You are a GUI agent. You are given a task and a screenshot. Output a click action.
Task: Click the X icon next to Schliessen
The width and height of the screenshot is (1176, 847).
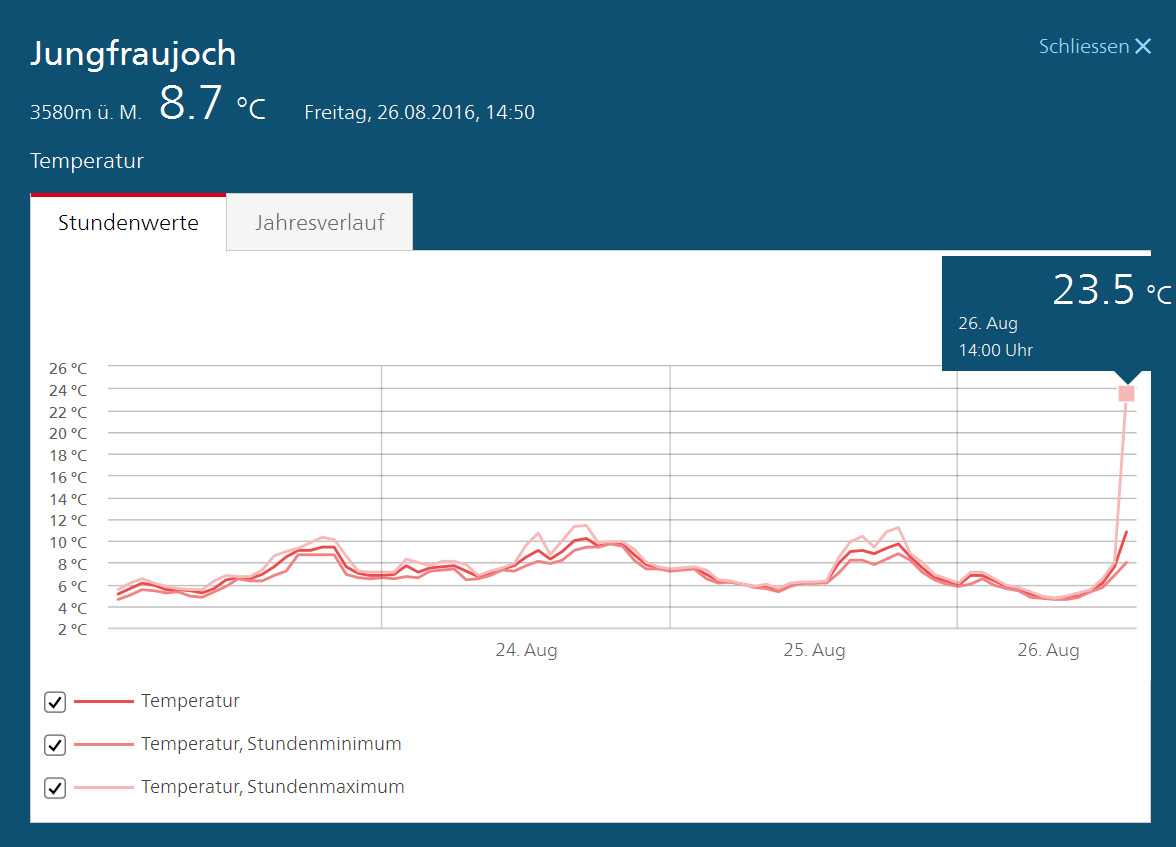[1143, 47]
